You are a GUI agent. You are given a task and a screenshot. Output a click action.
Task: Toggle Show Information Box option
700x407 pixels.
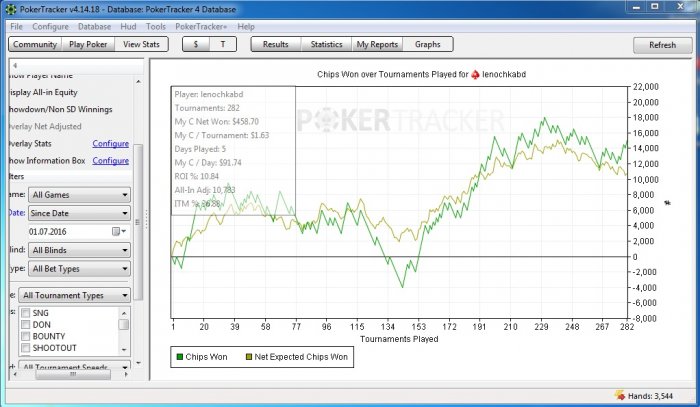point(47,161)
